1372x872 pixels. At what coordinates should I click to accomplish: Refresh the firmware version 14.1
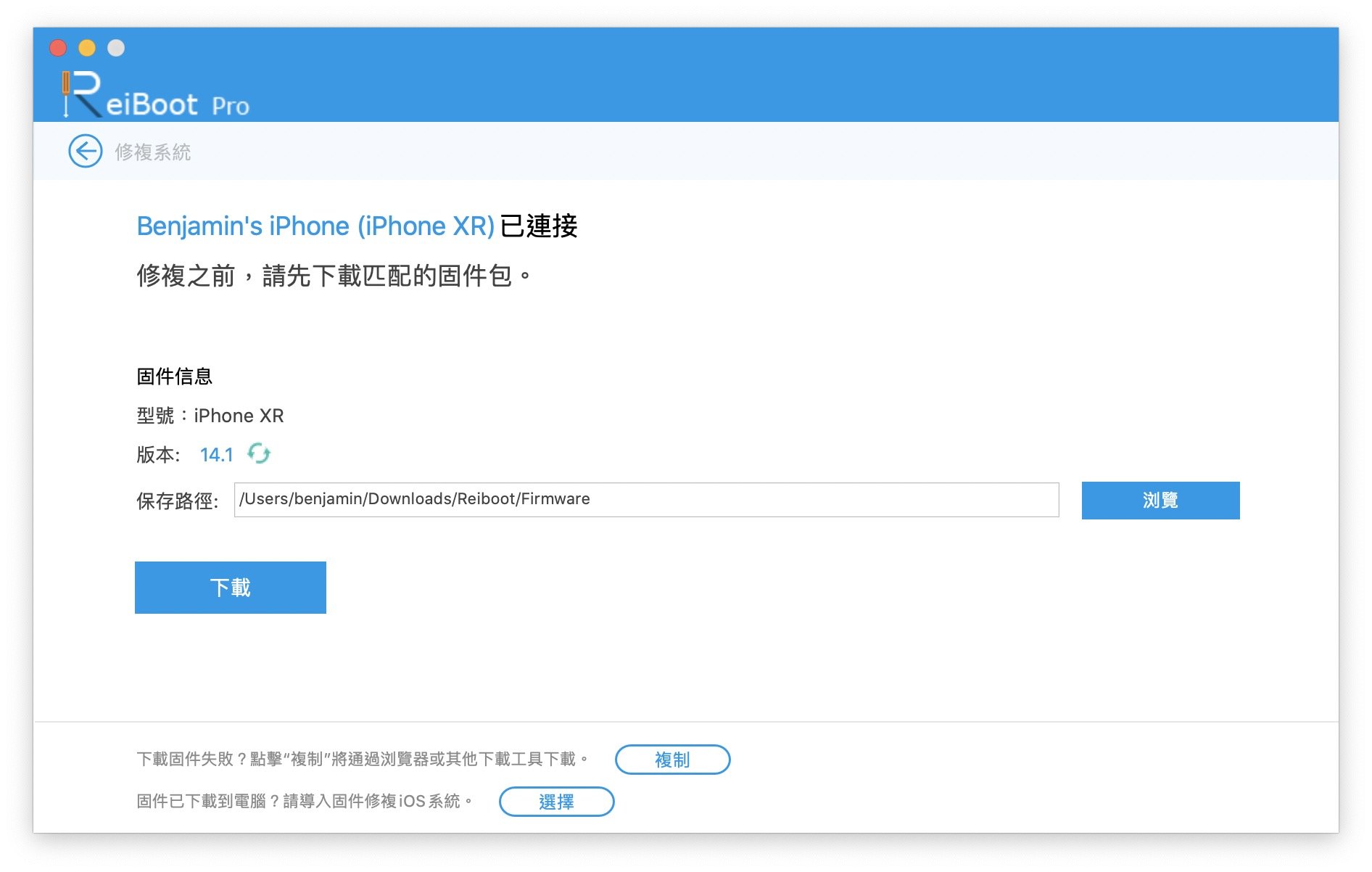tap(259, 454)
